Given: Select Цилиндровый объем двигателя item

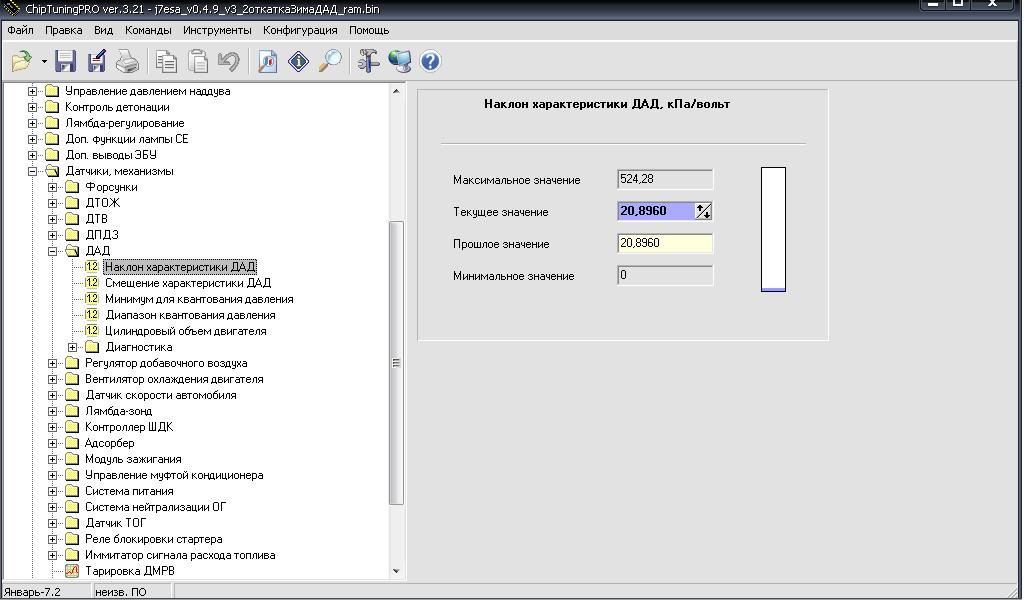Looking at the screenshot, I should click(x=185, y=331).
